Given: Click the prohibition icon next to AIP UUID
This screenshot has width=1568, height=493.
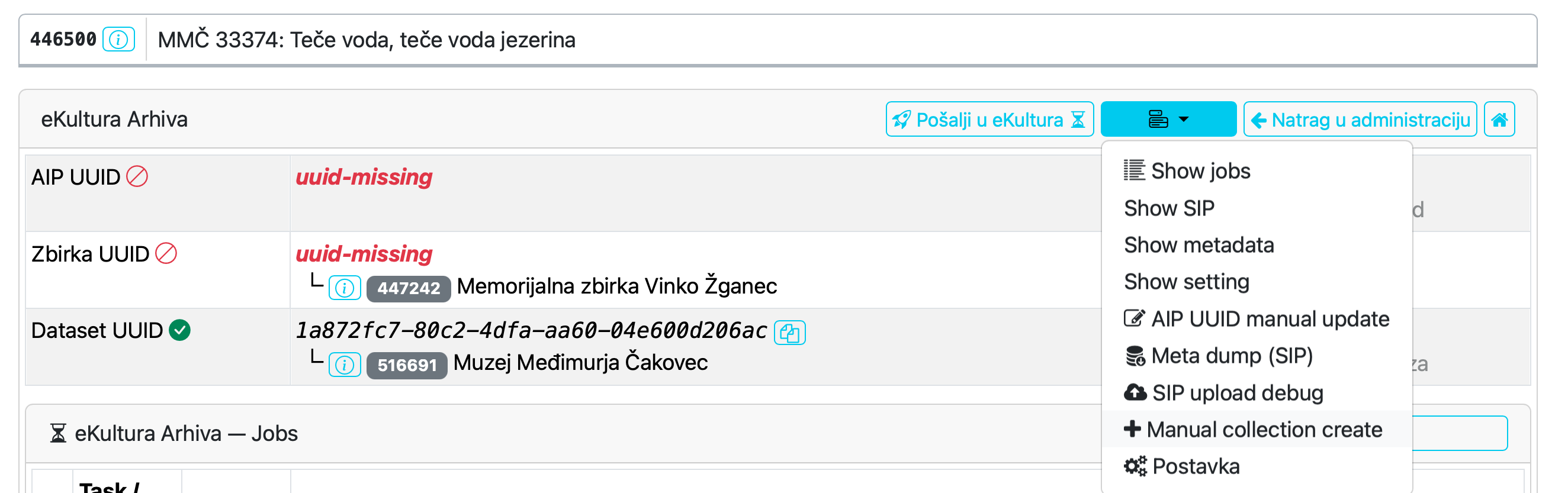Looking at the screenshot, I should click(139, 176).
